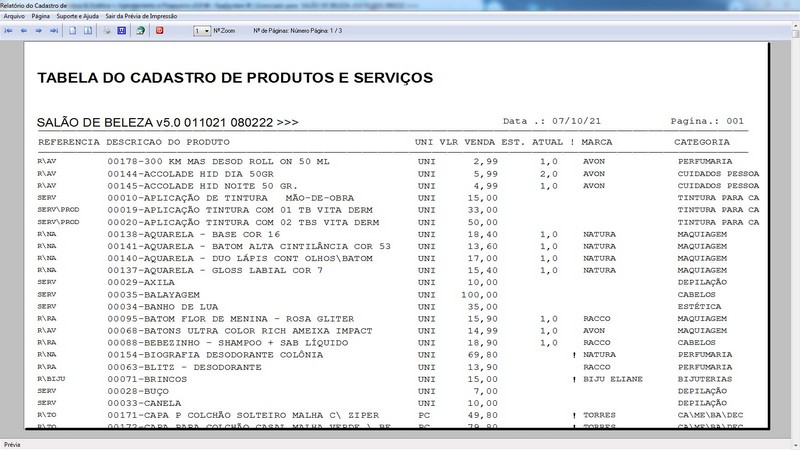Click the 00028-BUÇO row
800x450 pixels.
point(398,391)
